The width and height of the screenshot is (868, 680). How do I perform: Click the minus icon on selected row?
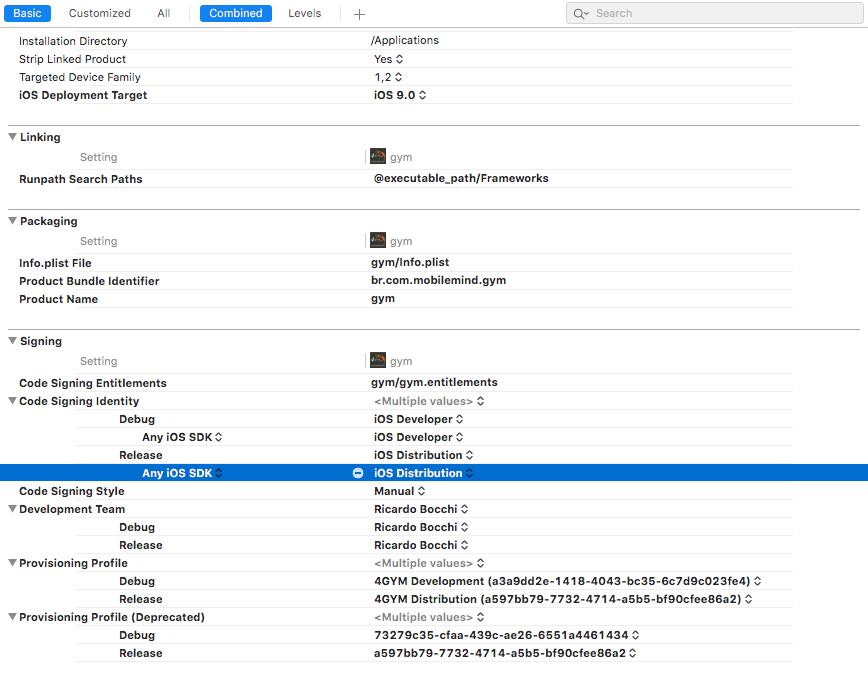358,473
